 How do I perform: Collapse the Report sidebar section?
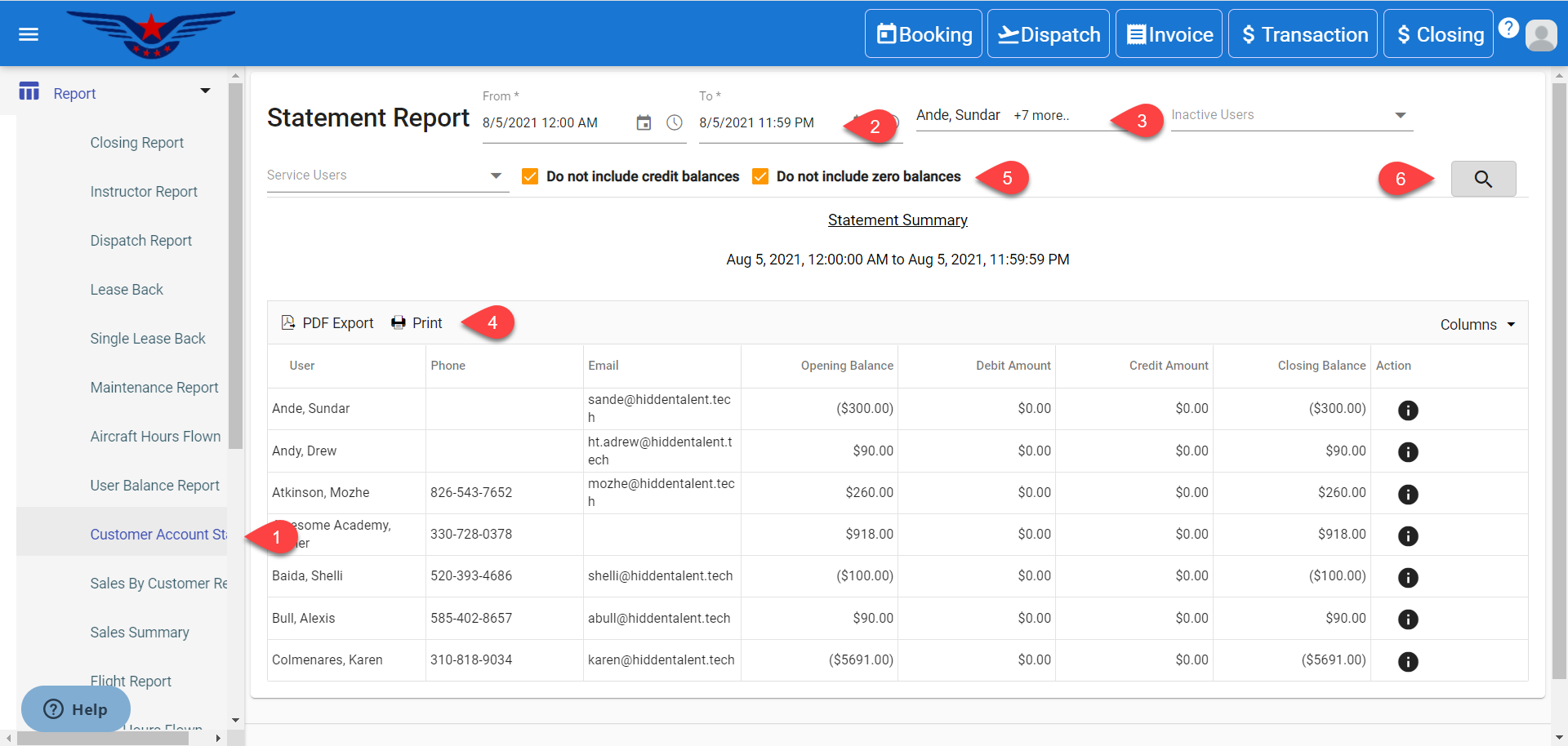coord(205,91)
